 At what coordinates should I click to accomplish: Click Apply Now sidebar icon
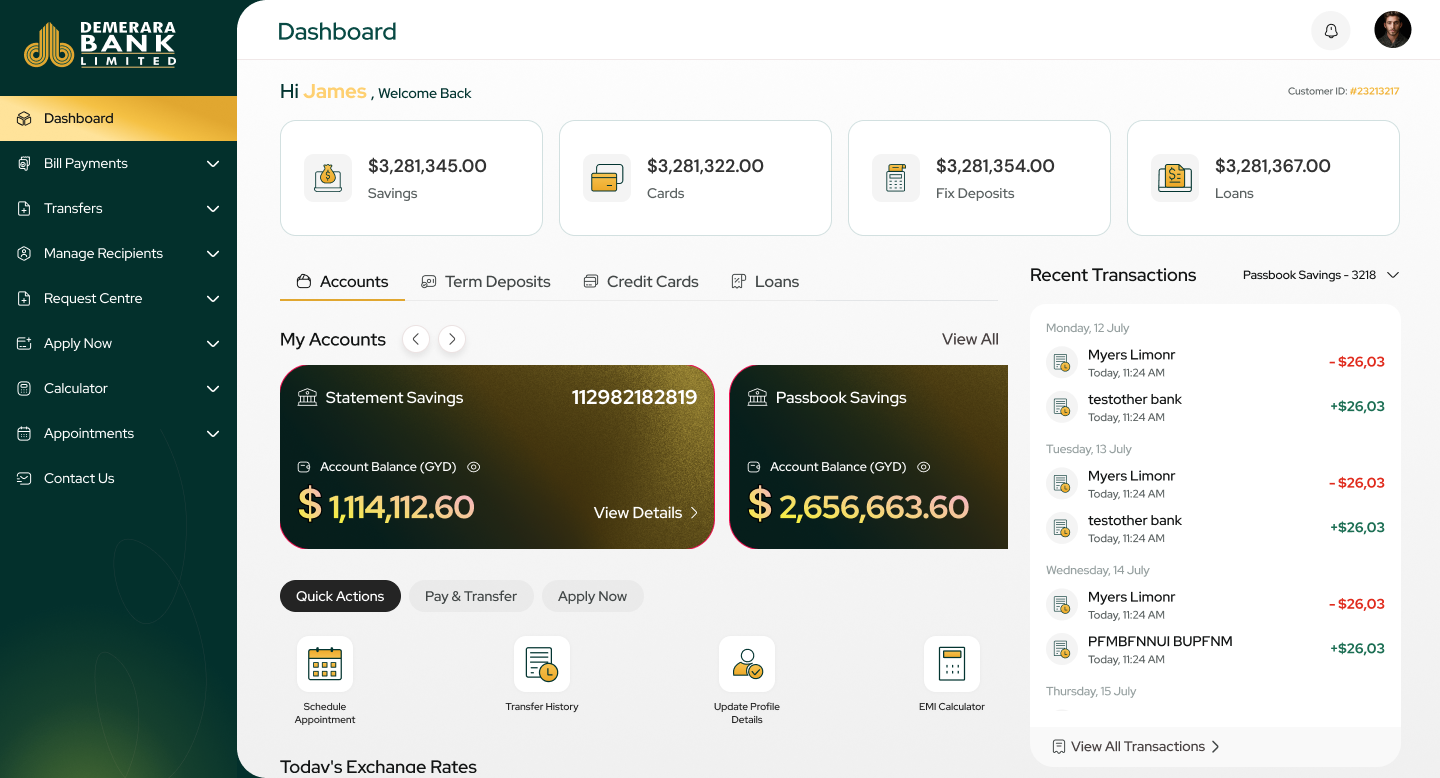[x=24, y=343]
